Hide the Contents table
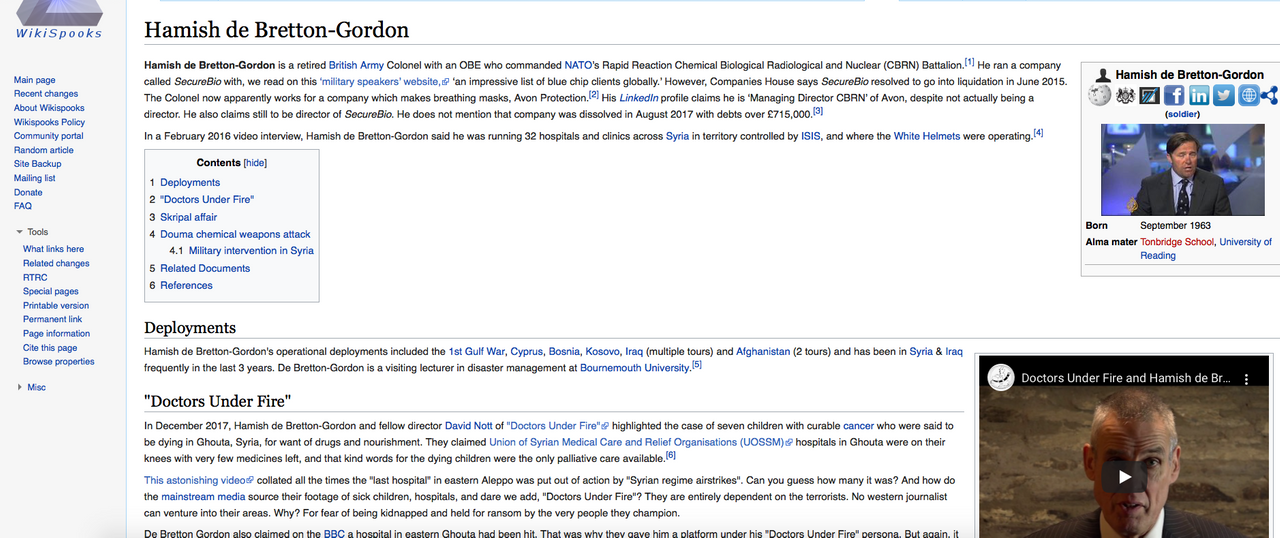Image resolution: width=1280 pixels, height=538 pixels. (x=255, y=163)
